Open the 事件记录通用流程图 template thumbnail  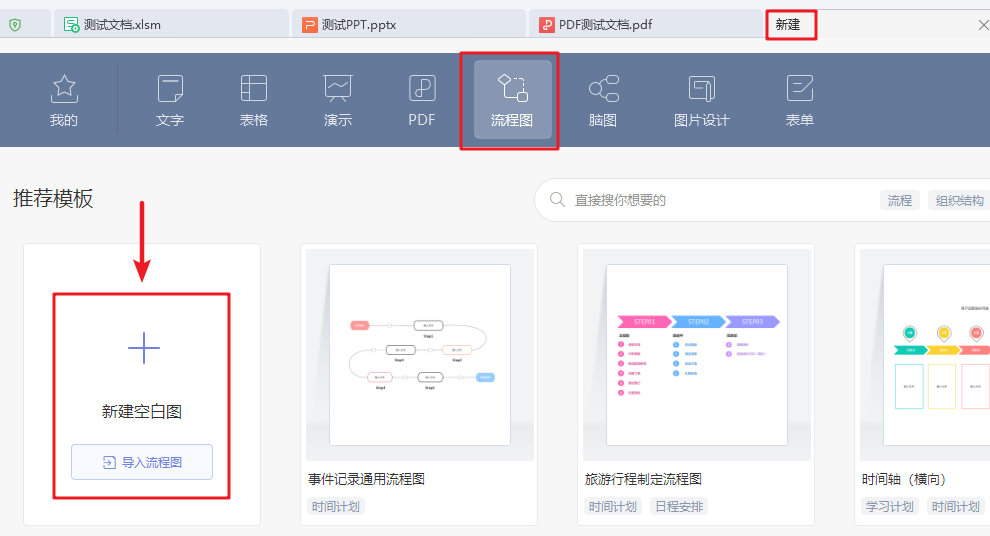click(x=420, y=355)
